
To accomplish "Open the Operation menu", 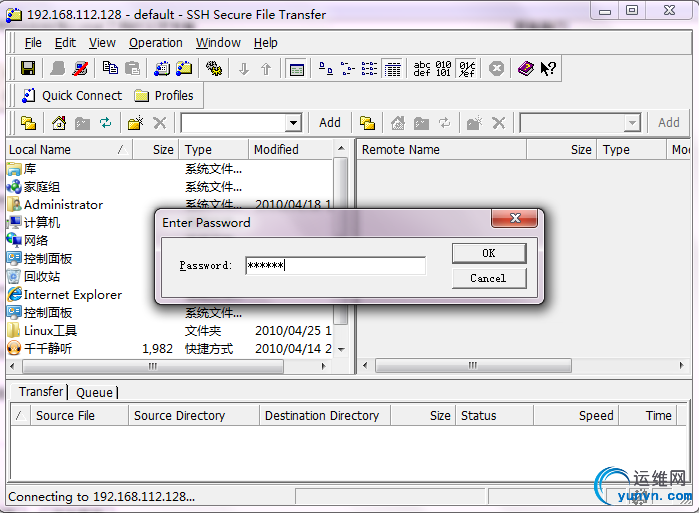I will tap(156, 43).
